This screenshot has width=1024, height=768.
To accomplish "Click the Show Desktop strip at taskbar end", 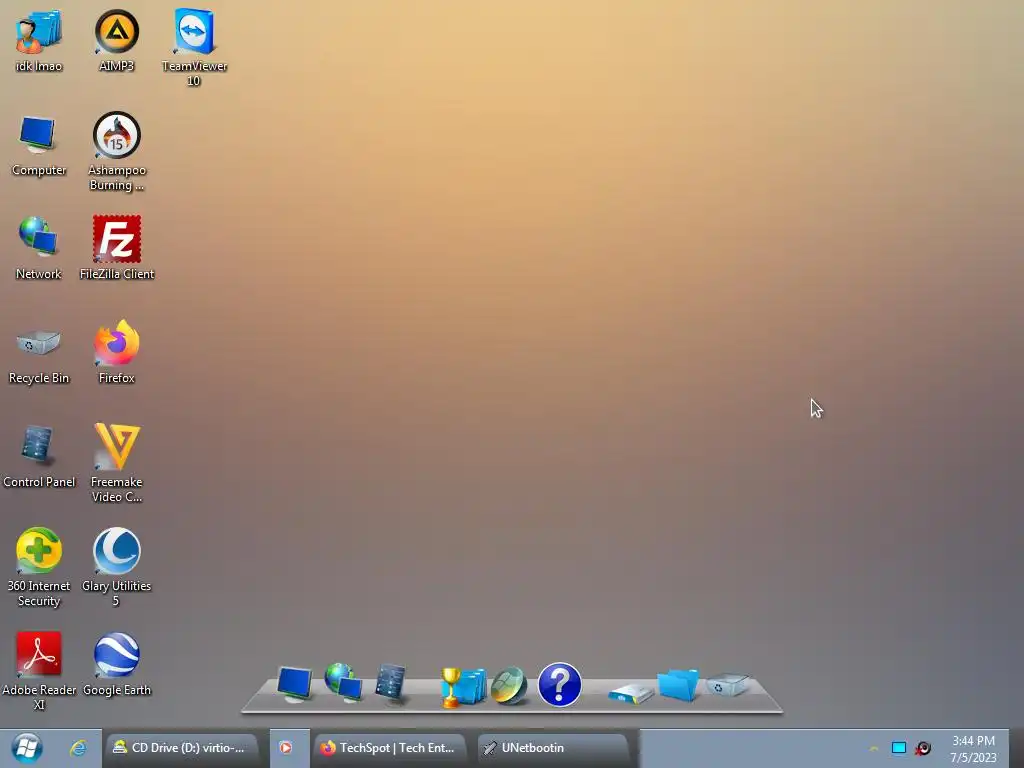I will click(x=1016, y=748).
